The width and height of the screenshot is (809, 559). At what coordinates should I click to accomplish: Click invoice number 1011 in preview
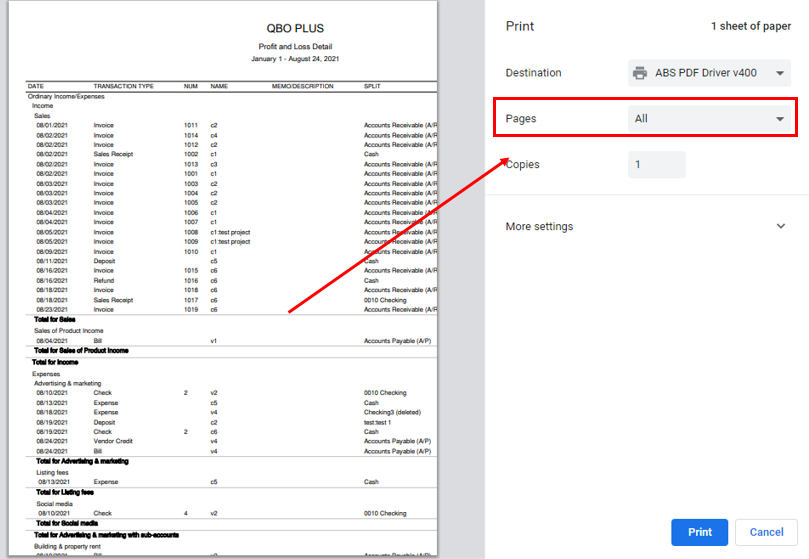(x=191, y=125)
